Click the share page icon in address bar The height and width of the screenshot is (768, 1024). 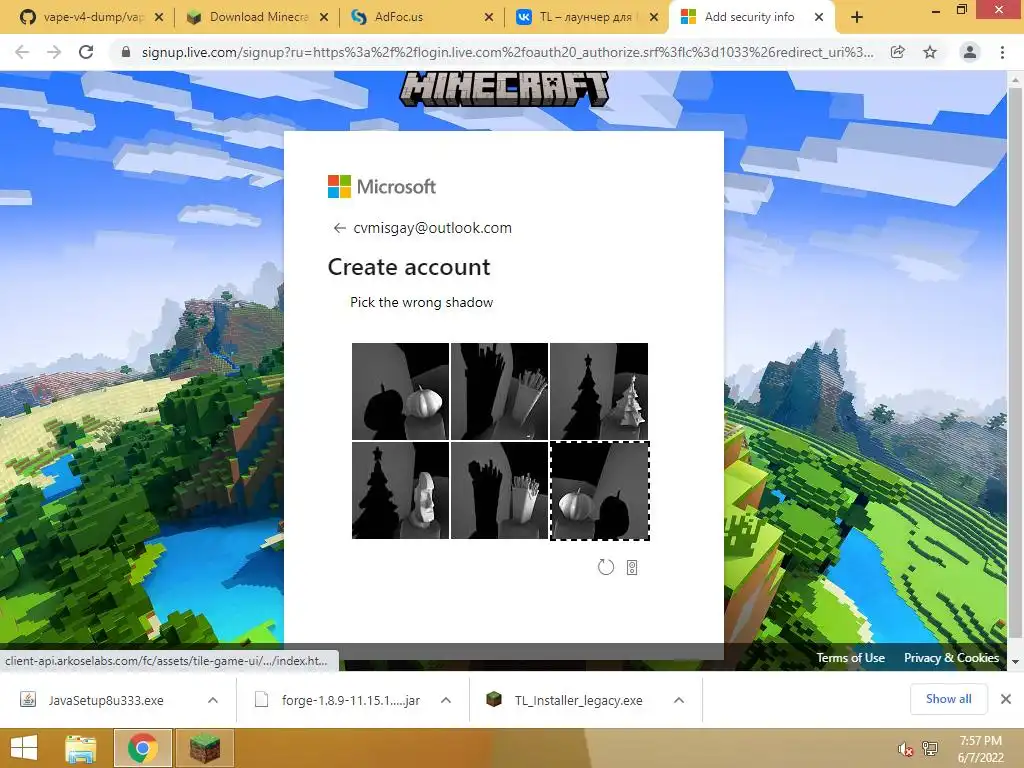coord(898,52)
